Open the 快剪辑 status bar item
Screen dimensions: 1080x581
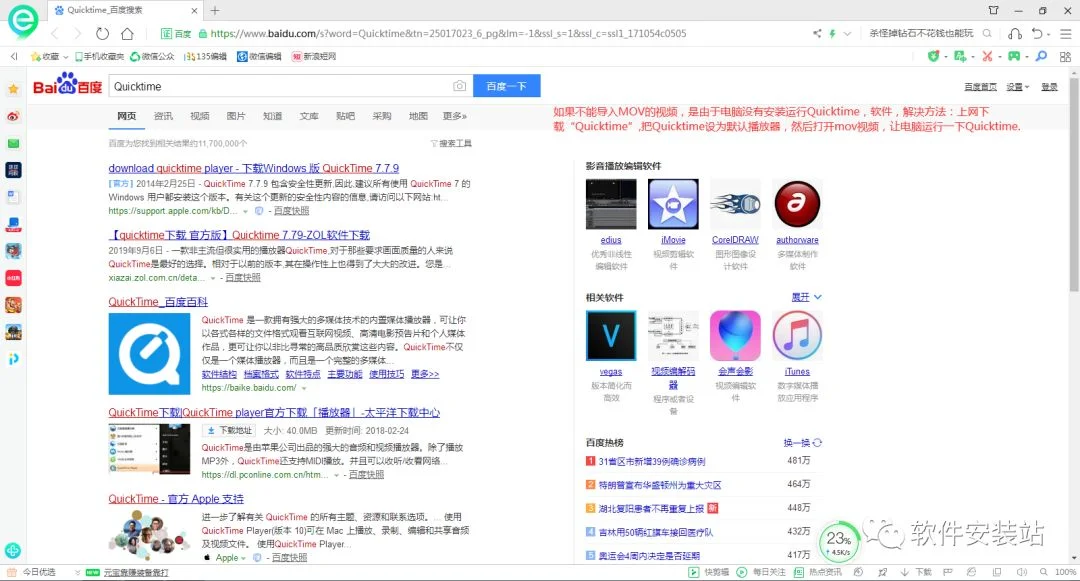709,572
